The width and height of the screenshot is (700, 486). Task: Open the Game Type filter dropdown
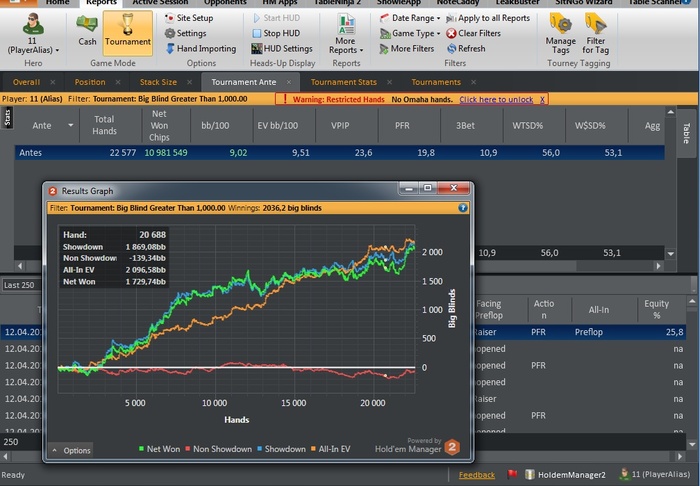point(410,33)
